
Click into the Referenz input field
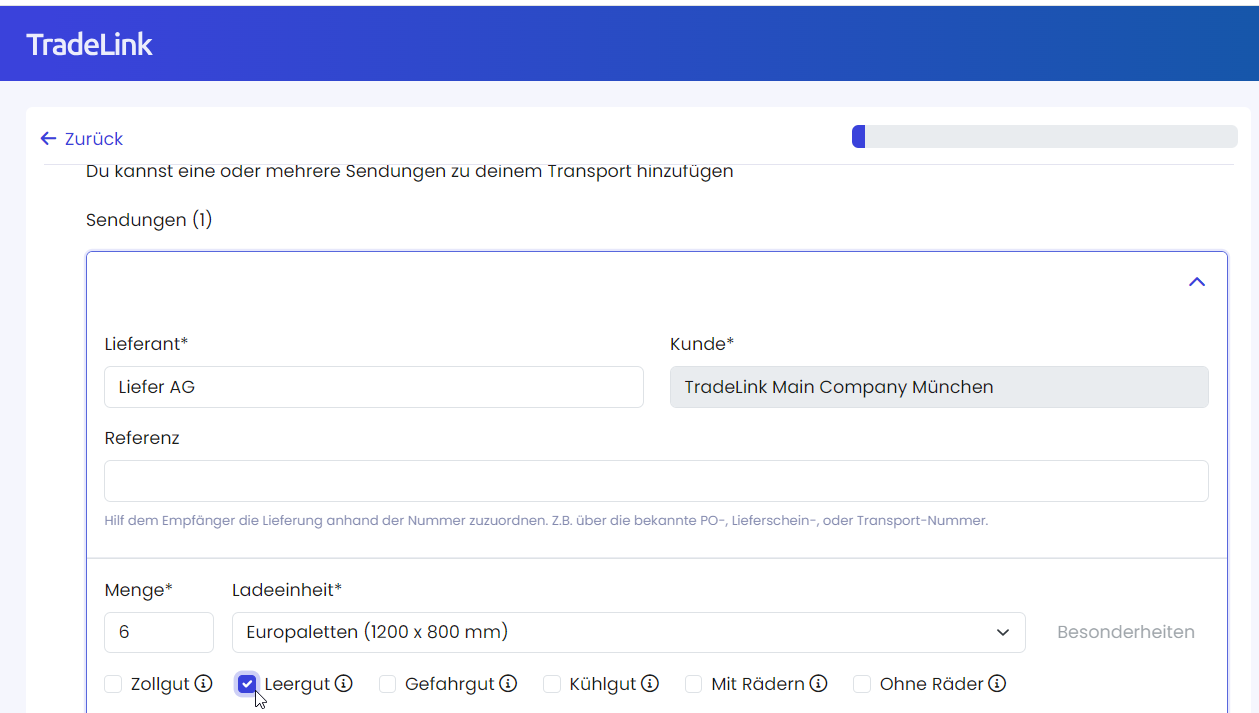coord(656,481)
